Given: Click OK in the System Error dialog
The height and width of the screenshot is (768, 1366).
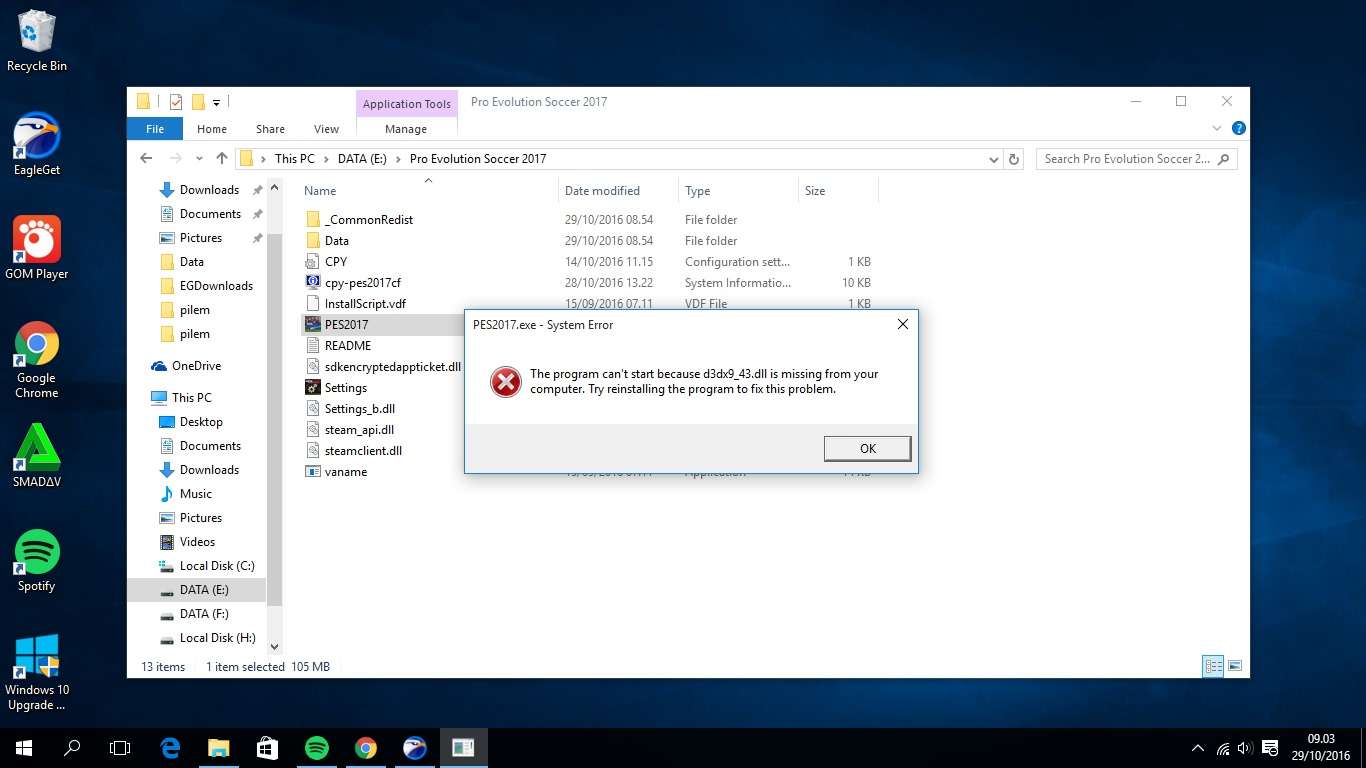Looking at the screenshot, I should [x=867, y=448].
